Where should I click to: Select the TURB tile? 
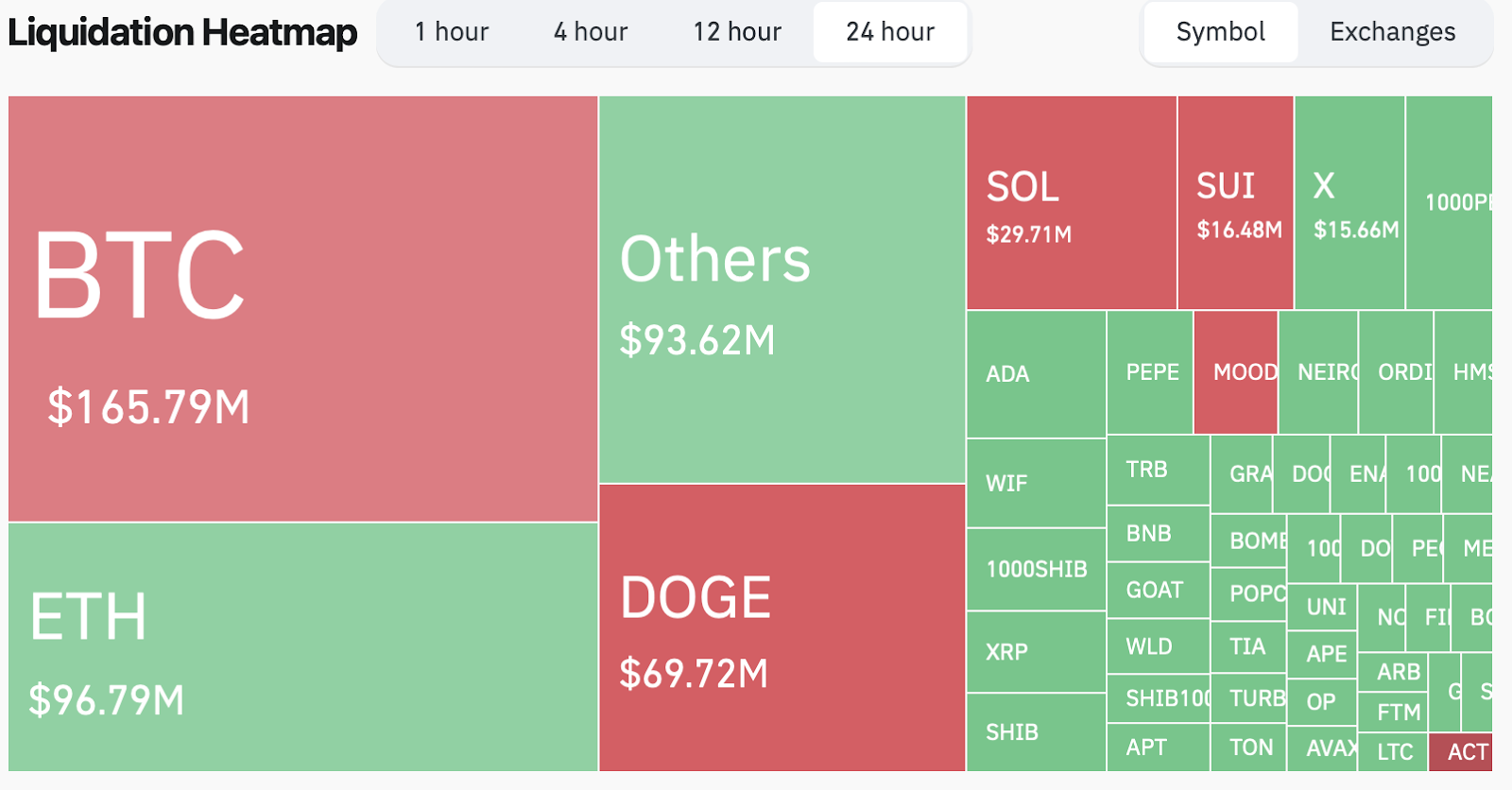[x=1248, y=698]
